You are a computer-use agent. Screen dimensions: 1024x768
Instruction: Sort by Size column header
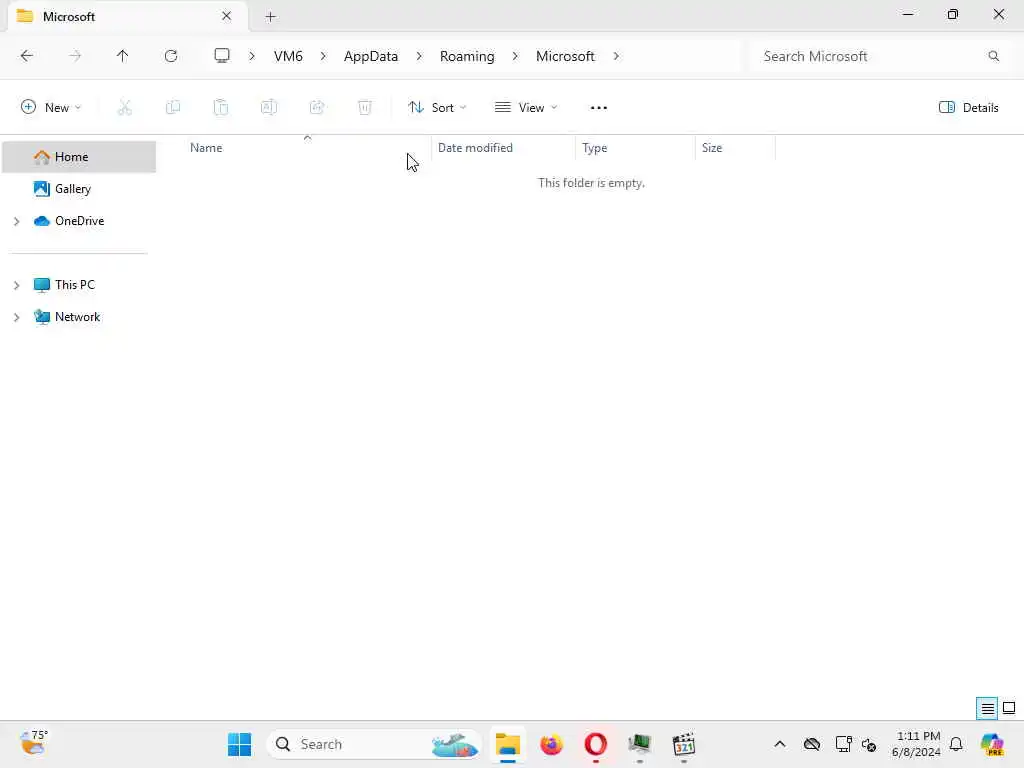[x=712, y=148]
